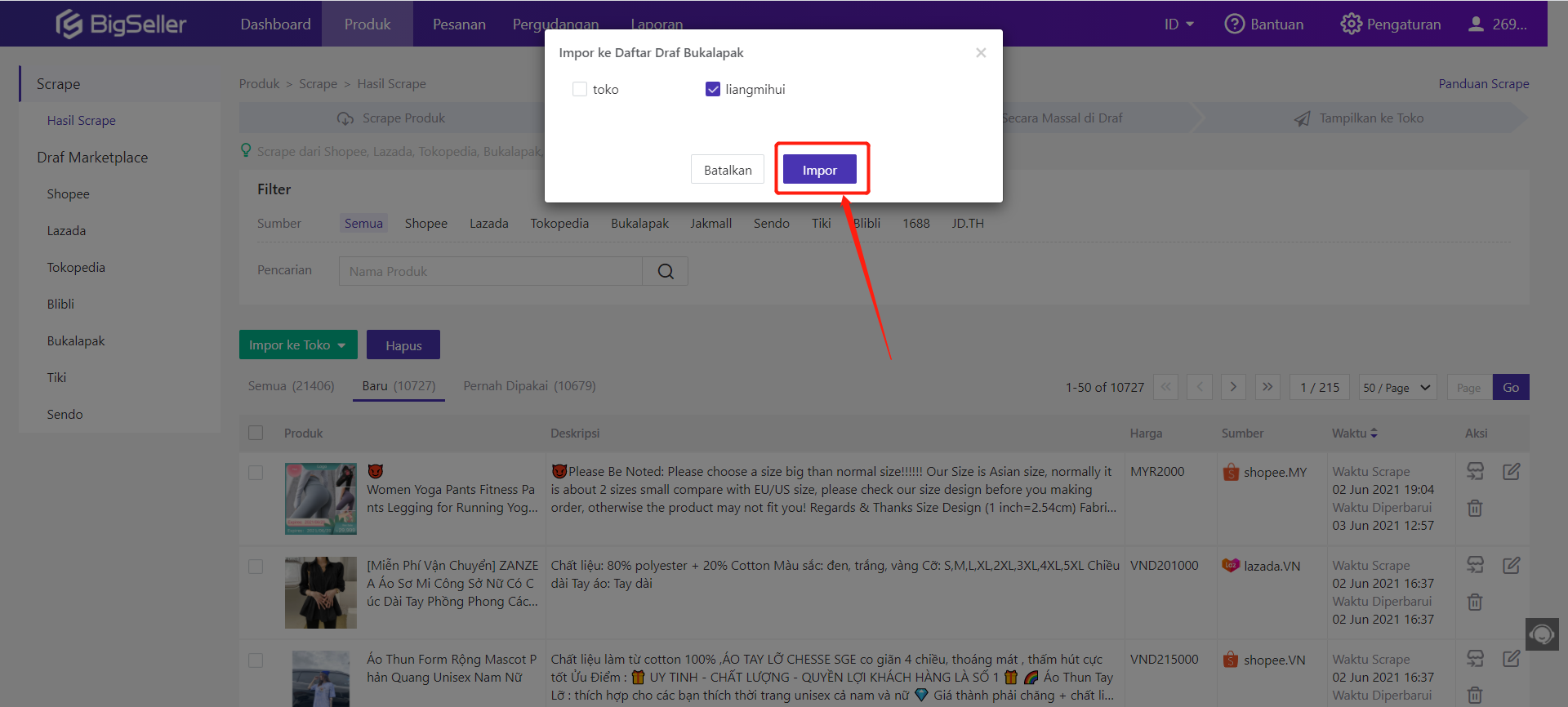The width and height of the screenshot is (1568, 707).
Task: Filter source by Jakmall
Action: [710, 223]
